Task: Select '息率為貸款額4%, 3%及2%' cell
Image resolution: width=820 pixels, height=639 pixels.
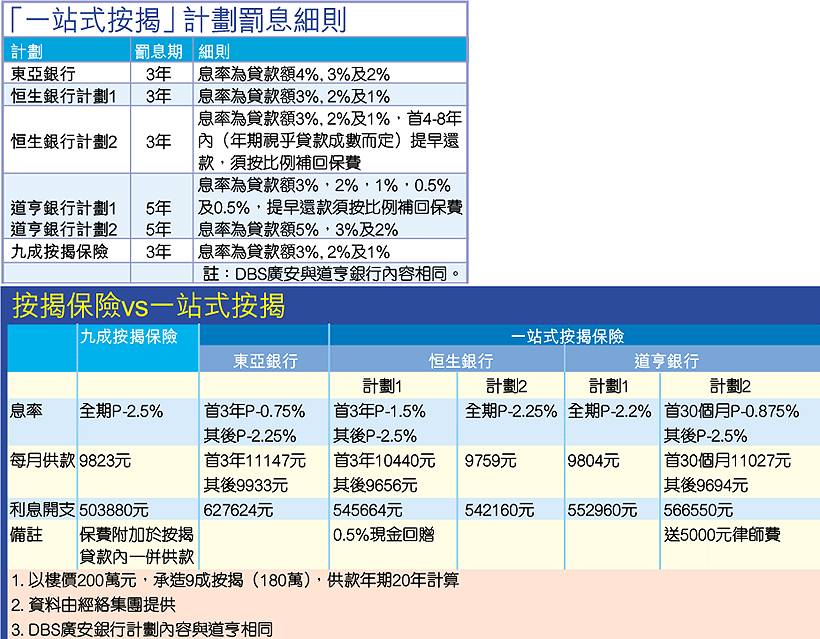Action: click(x=294, y=74)
